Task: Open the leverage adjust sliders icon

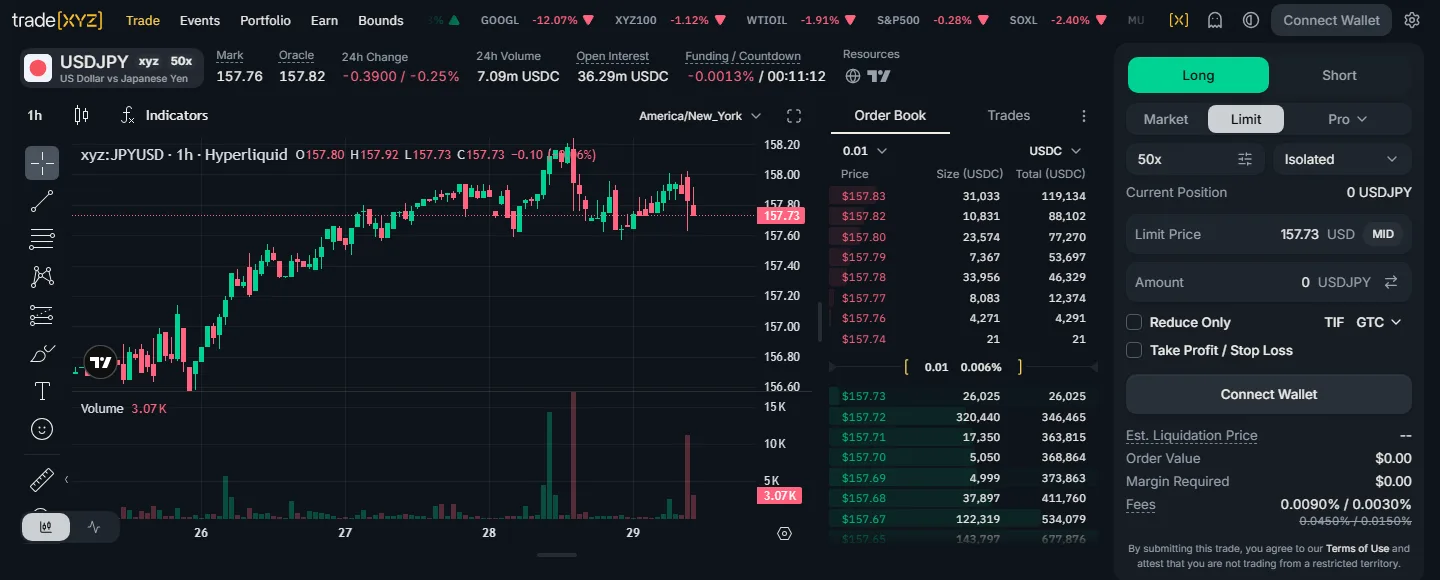Action: point(1245,159)
